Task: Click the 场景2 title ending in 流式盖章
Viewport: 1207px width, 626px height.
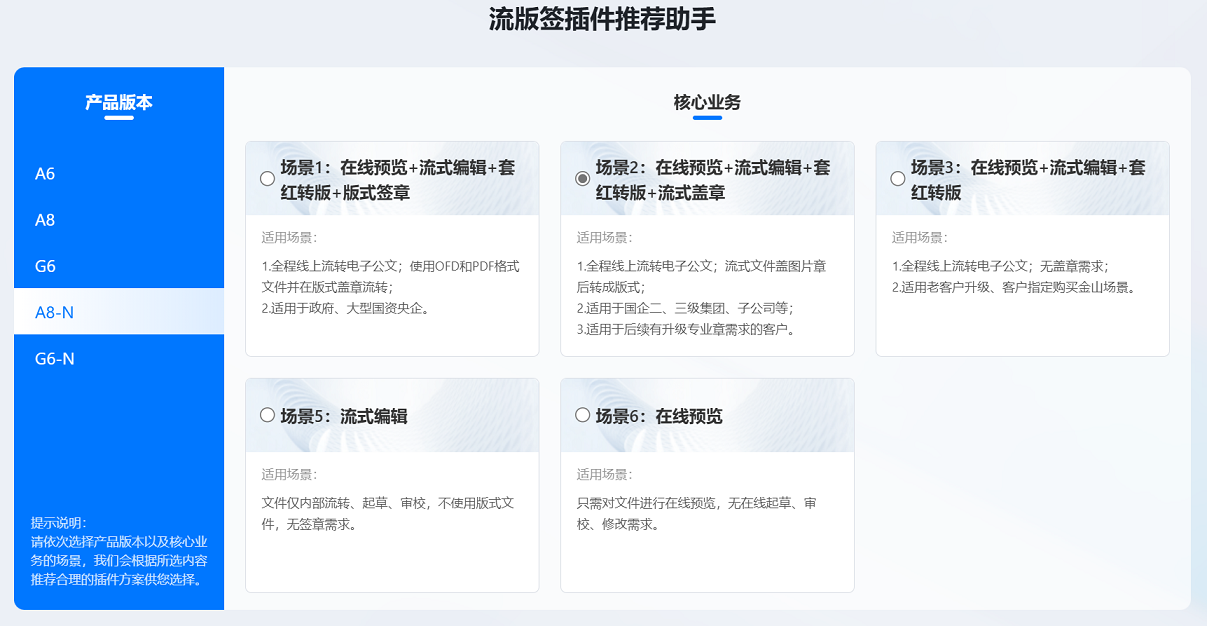Action: pyautogui.click(x=712, y=180)
